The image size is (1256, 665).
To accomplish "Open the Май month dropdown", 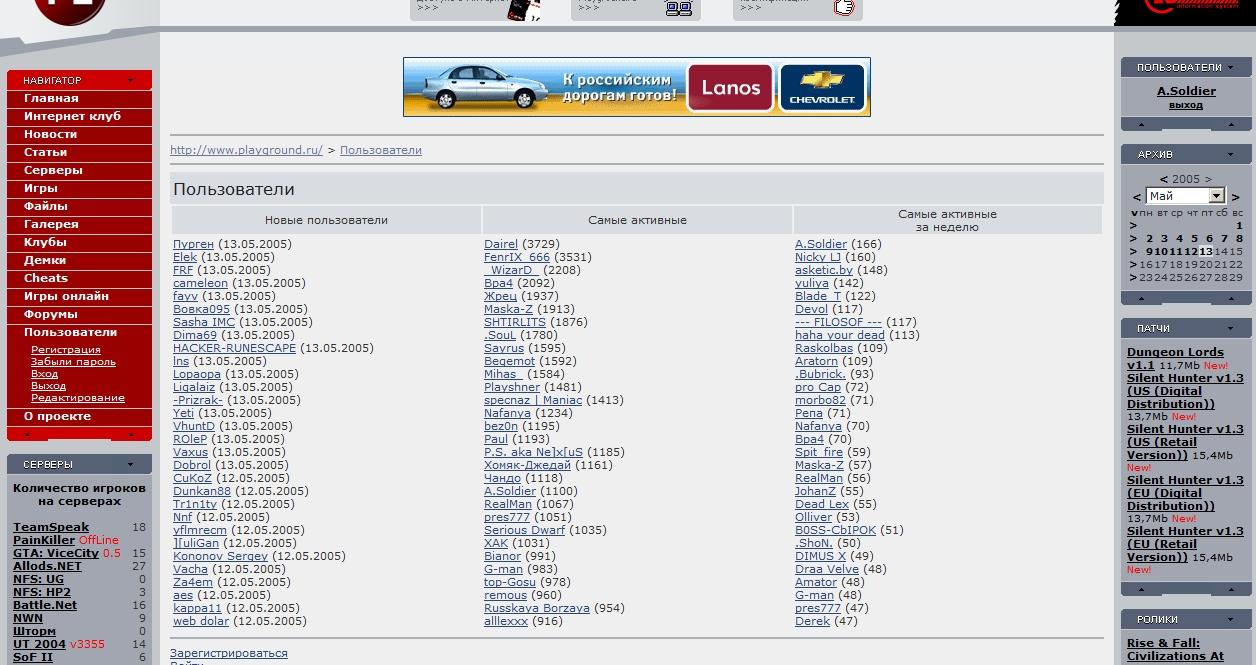I will tap(1185, 196).
